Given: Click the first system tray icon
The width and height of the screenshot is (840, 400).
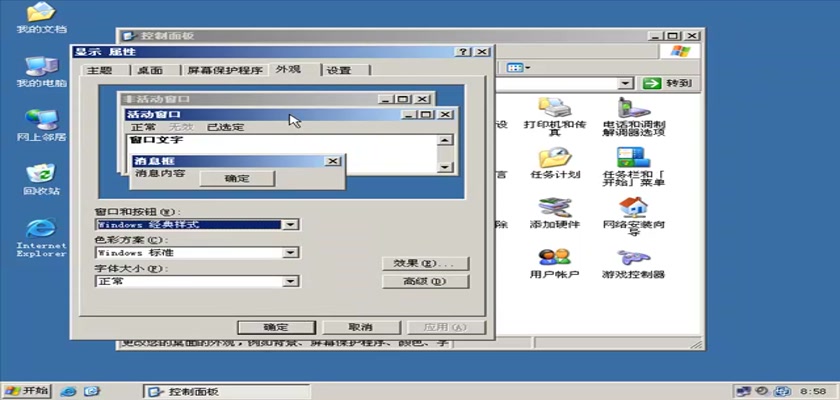Looking at the screenshot, I should (742, 391).
